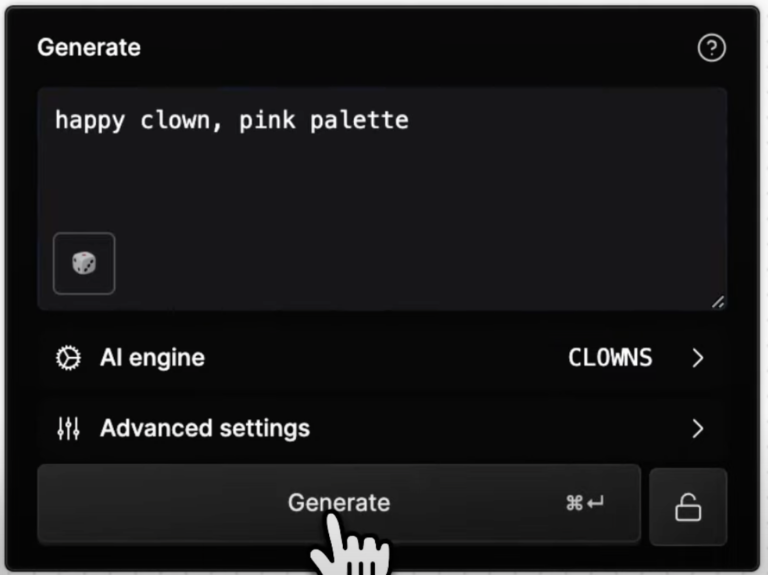Expand Advanced settings with its chevron arrow
This screenshot has width=768, height=575.
(698, 429)
